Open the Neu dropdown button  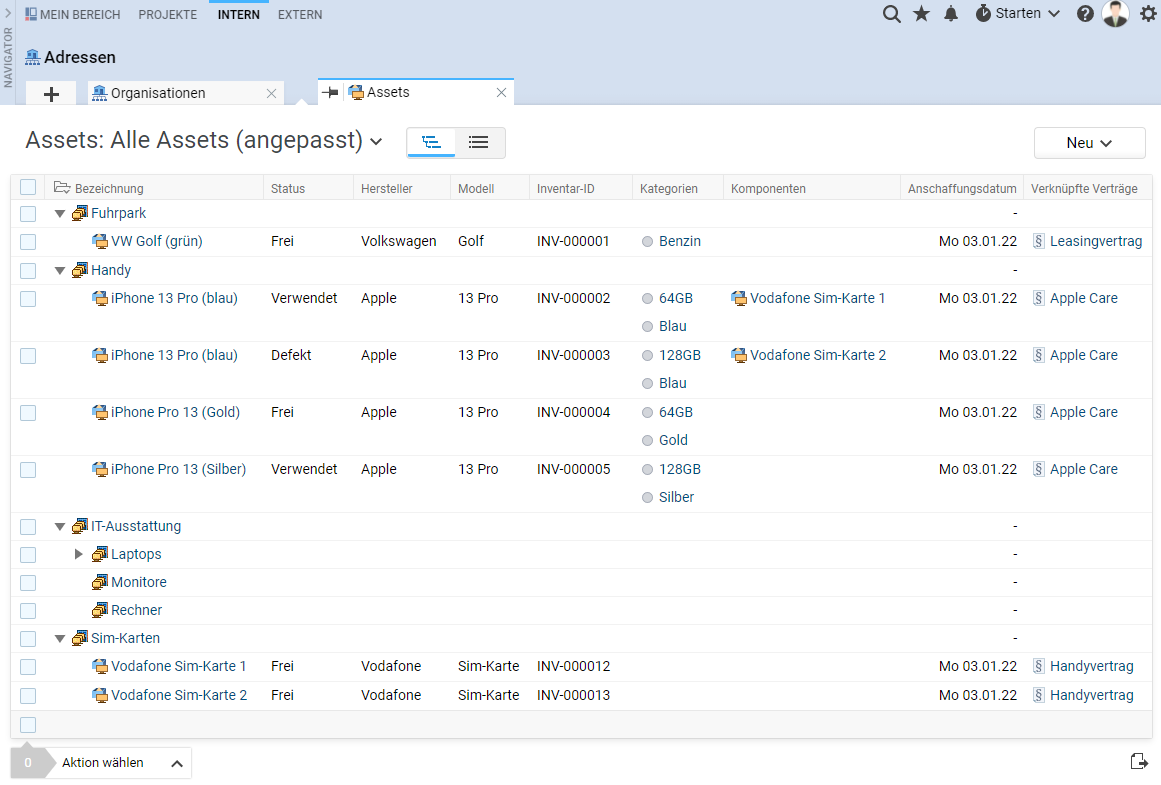(1089, 143)
